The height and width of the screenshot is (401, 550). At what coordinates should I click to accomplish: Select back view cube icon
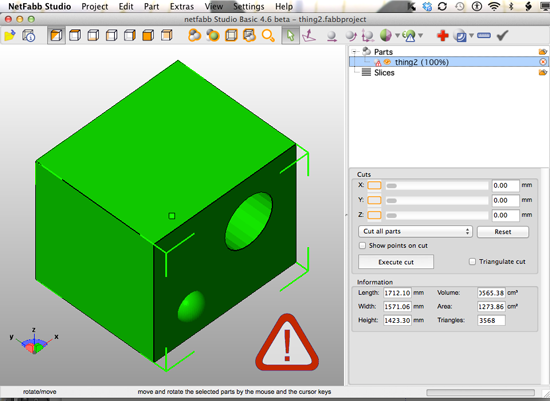tap(167, 35)
